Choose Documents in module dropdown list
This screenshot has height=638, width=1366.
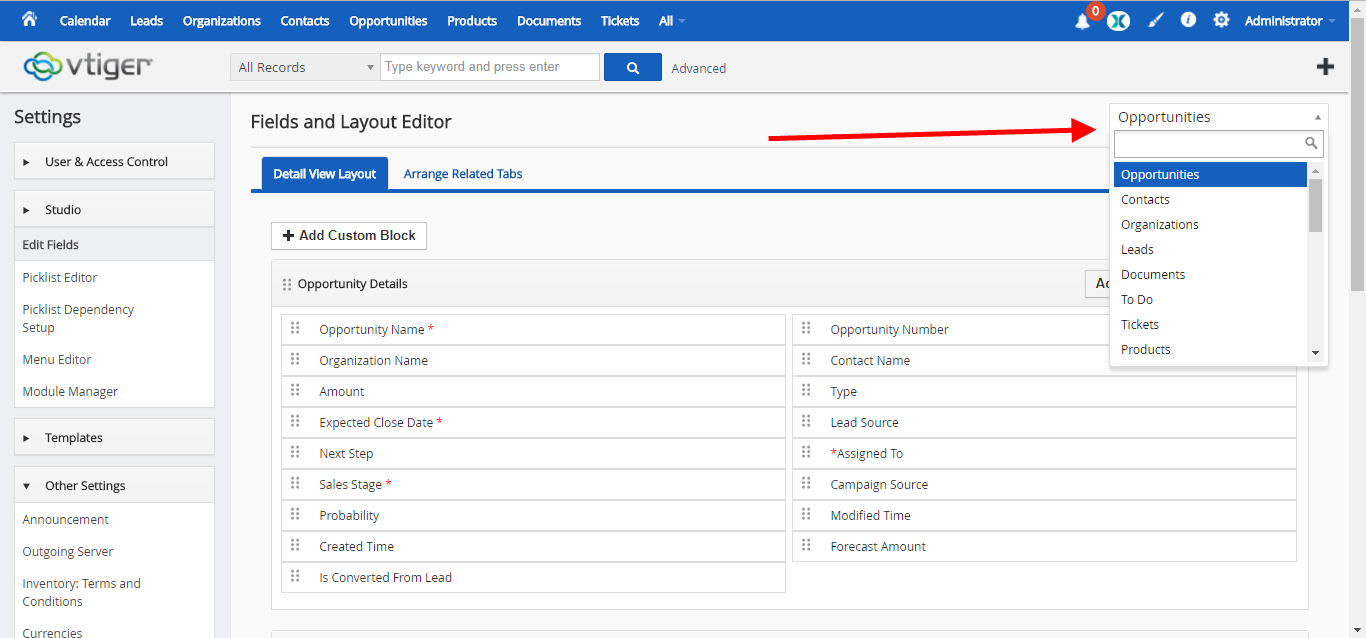click(x=1211, y=274)
